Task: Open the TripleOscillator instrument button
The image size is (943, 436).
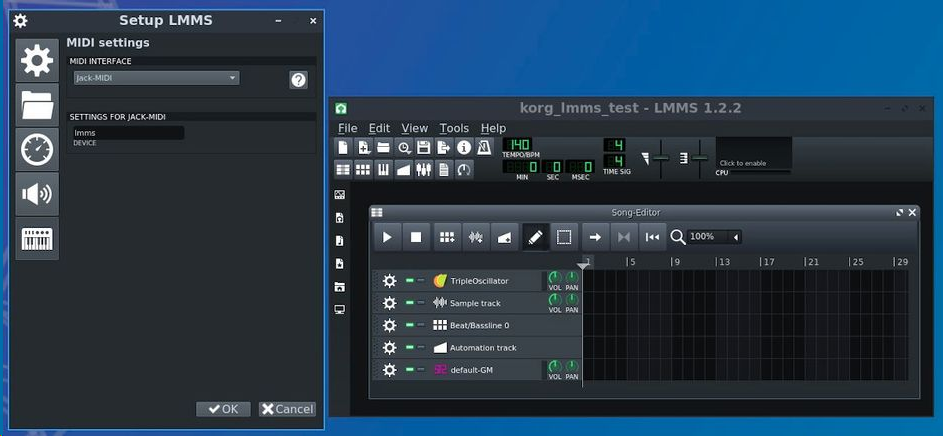Action: (485, 281)
